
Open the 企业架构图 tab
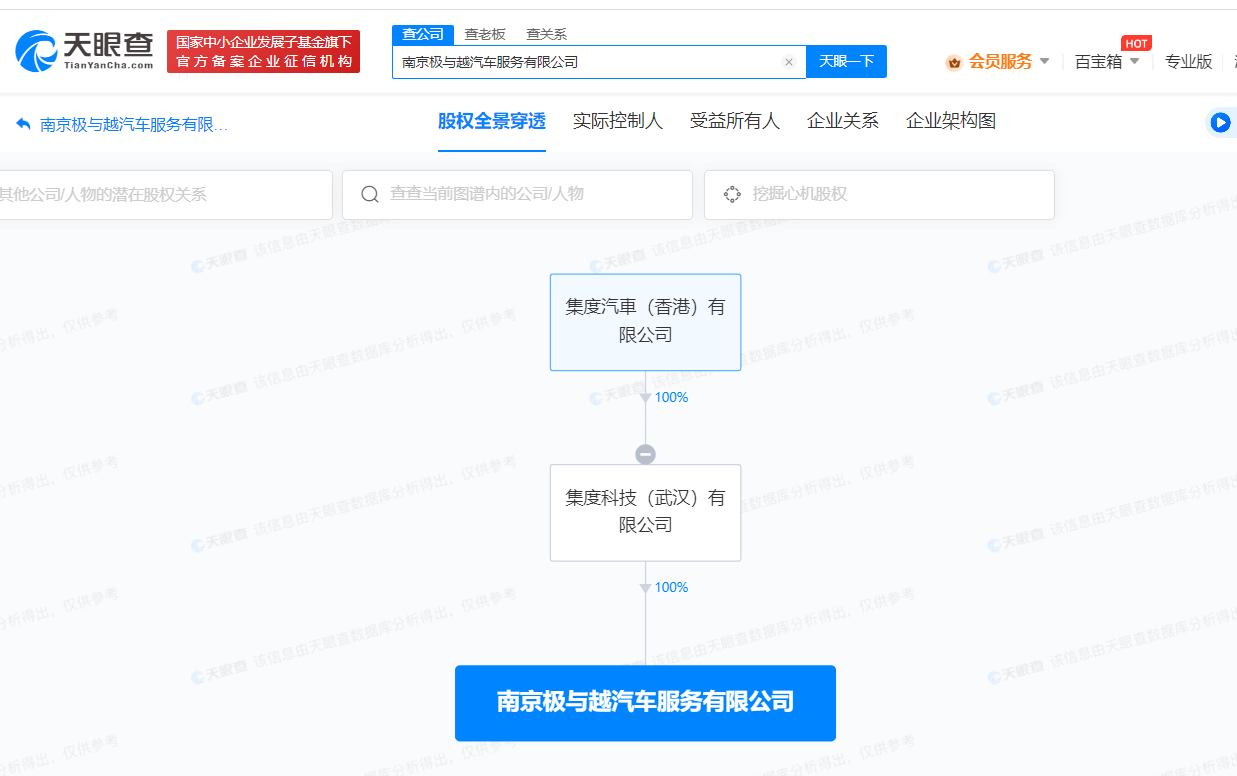pyautogui.click(x=950, y=121)
